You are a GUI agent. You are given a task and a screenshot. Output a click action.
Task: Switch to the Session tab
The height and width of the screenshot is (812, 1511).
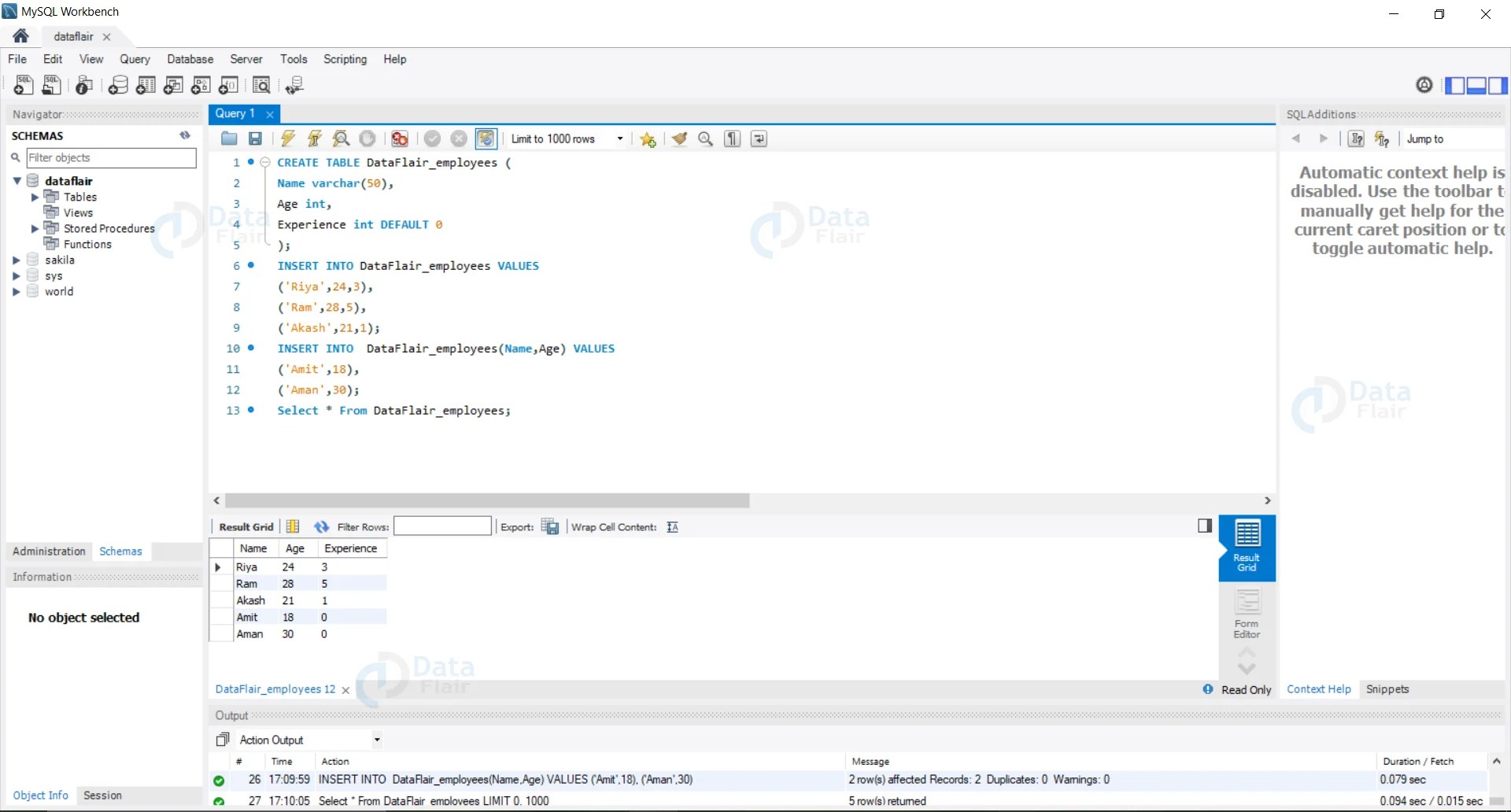coord(102,795)
